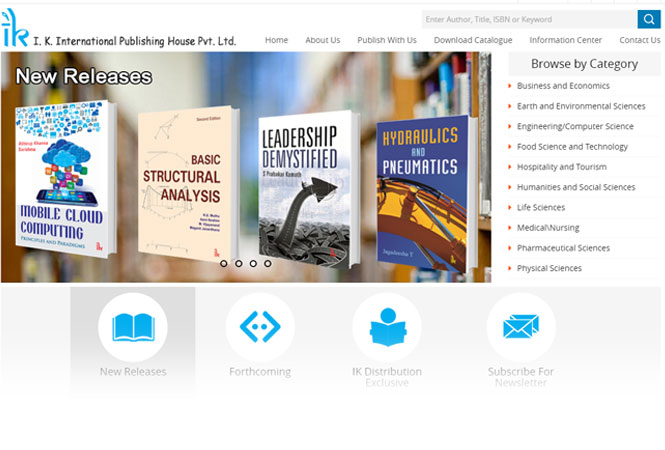
Task: Open Publish With Us menu item
Action: 387,40
